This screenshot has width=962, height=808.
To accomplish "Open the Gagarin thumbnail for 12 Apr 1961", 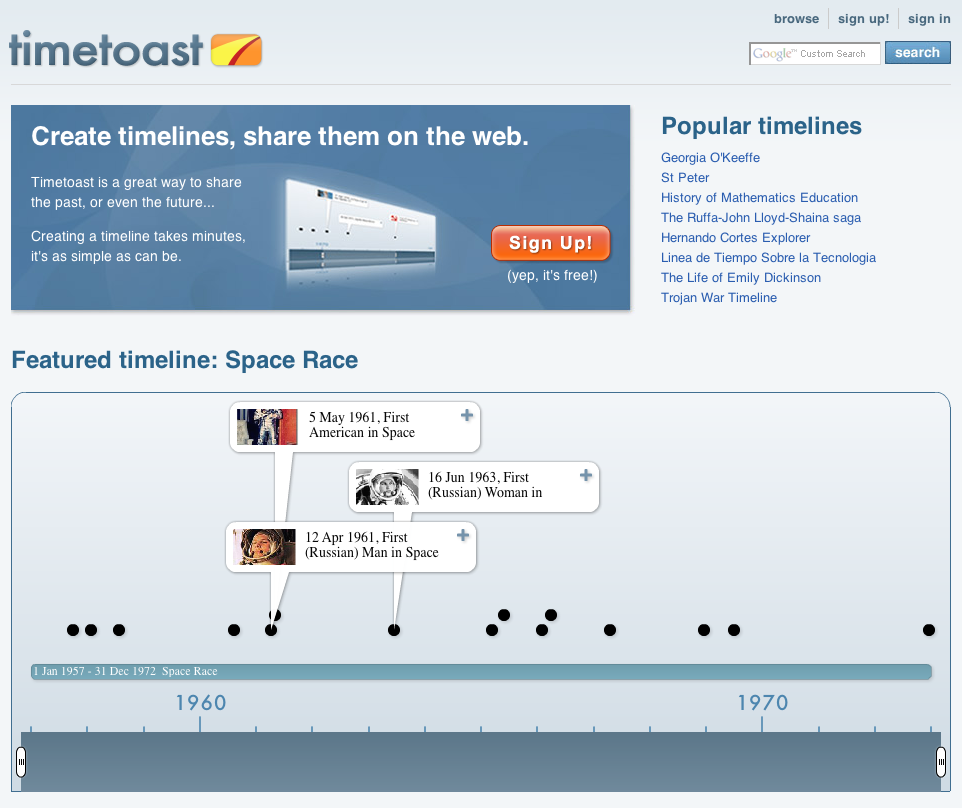I will click(264, 547).
